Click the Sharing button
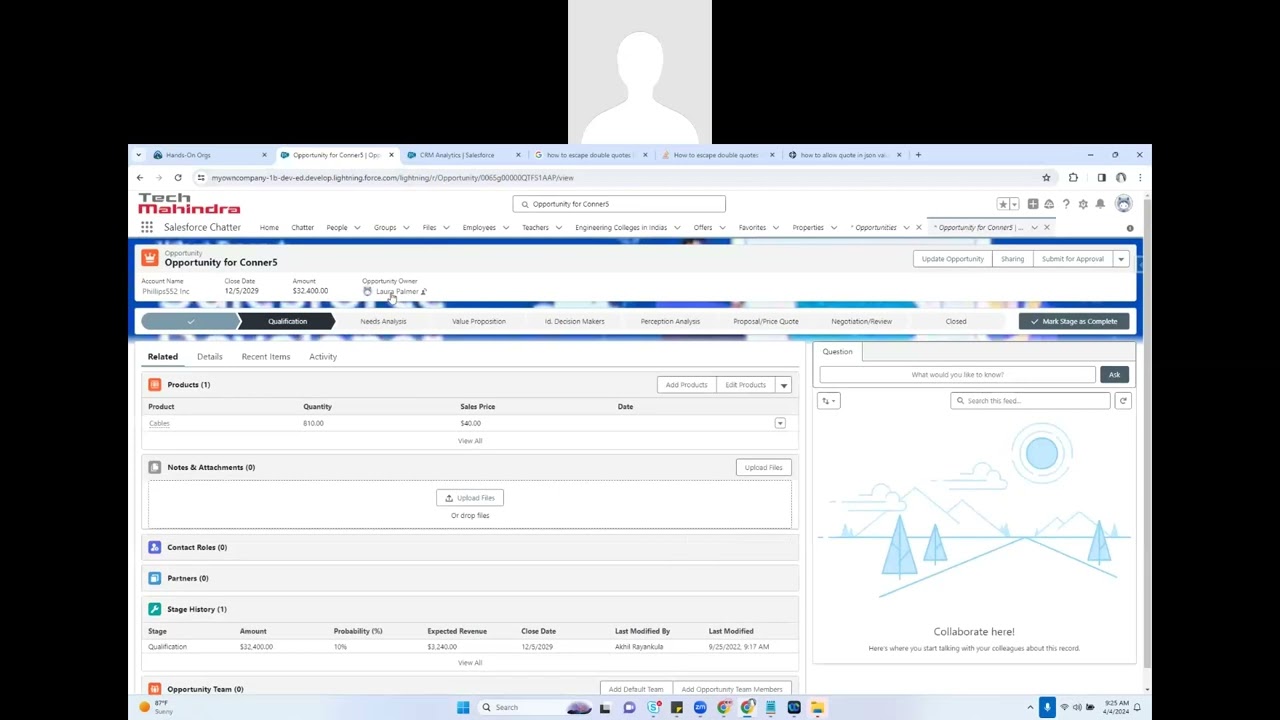1280x720 pixels. point(1012,259)
